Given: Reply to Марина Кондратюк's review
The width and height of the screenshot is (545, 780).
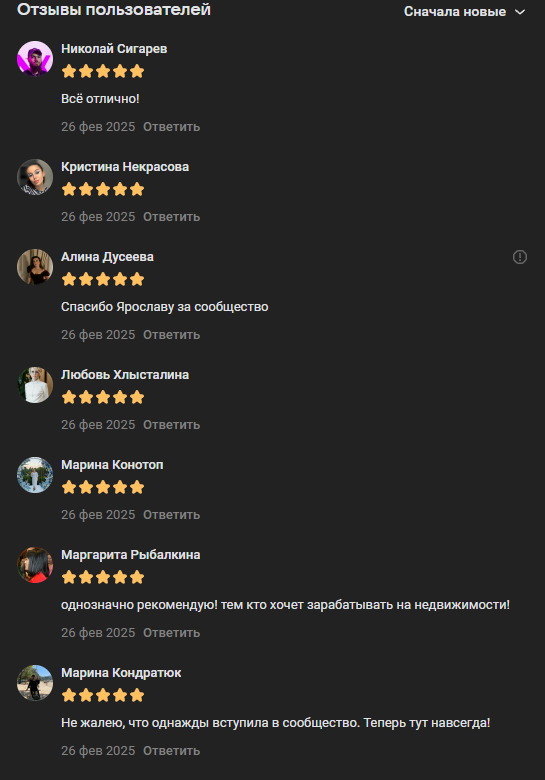Looking at the screenshot, I should (172, 751).
